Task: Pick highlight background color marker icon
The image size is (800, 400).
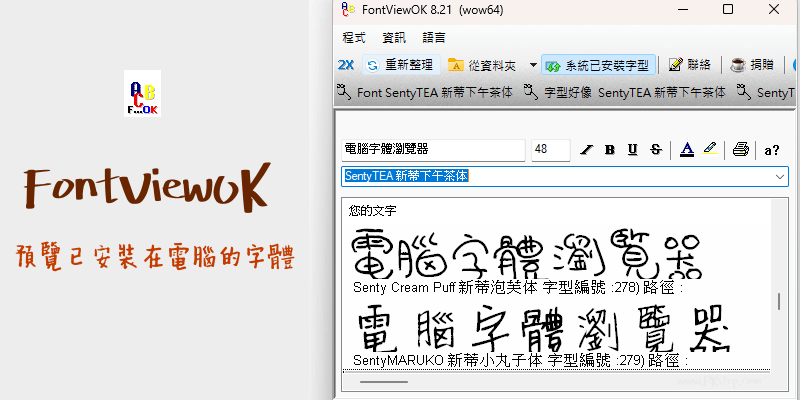Action: (x=710, y=149)
